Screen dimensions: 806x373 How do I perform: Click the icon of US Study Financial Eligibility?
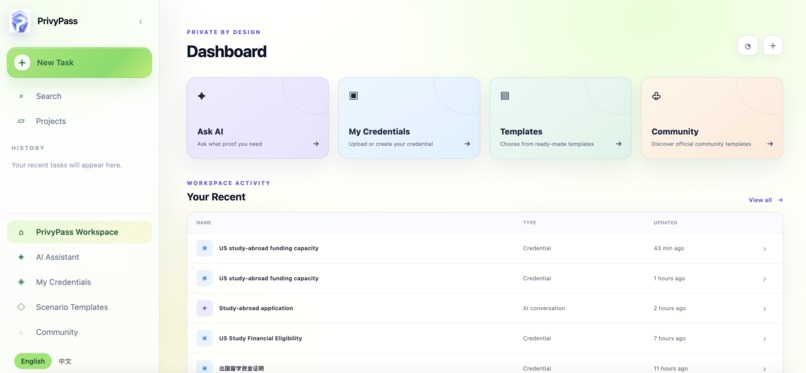click(x=205, y=339)
